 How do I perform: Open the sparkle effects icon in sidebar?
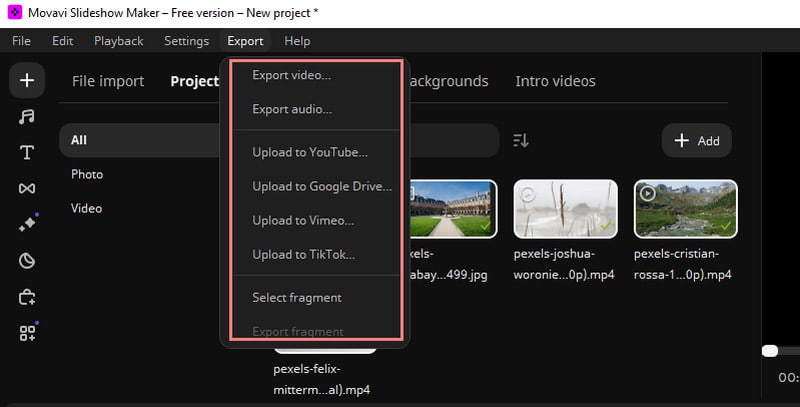coord(27,225)
